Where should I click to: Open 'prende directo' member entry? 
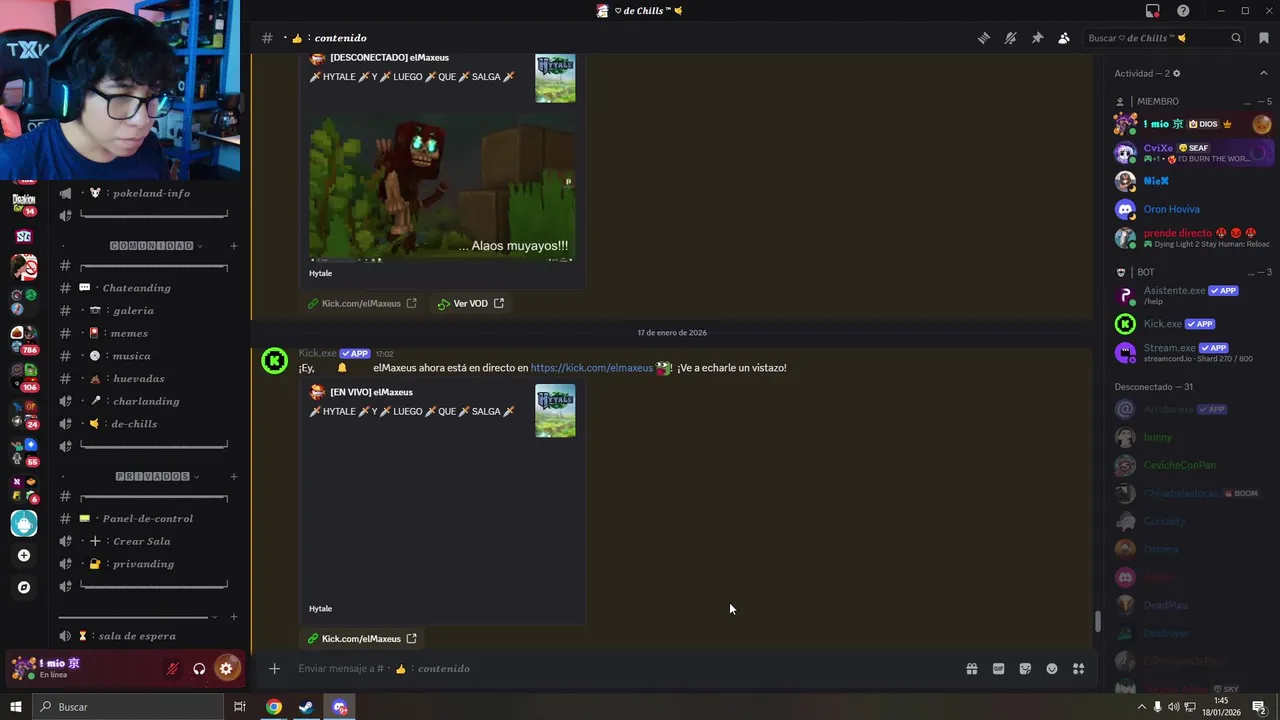pos(1192,238)
